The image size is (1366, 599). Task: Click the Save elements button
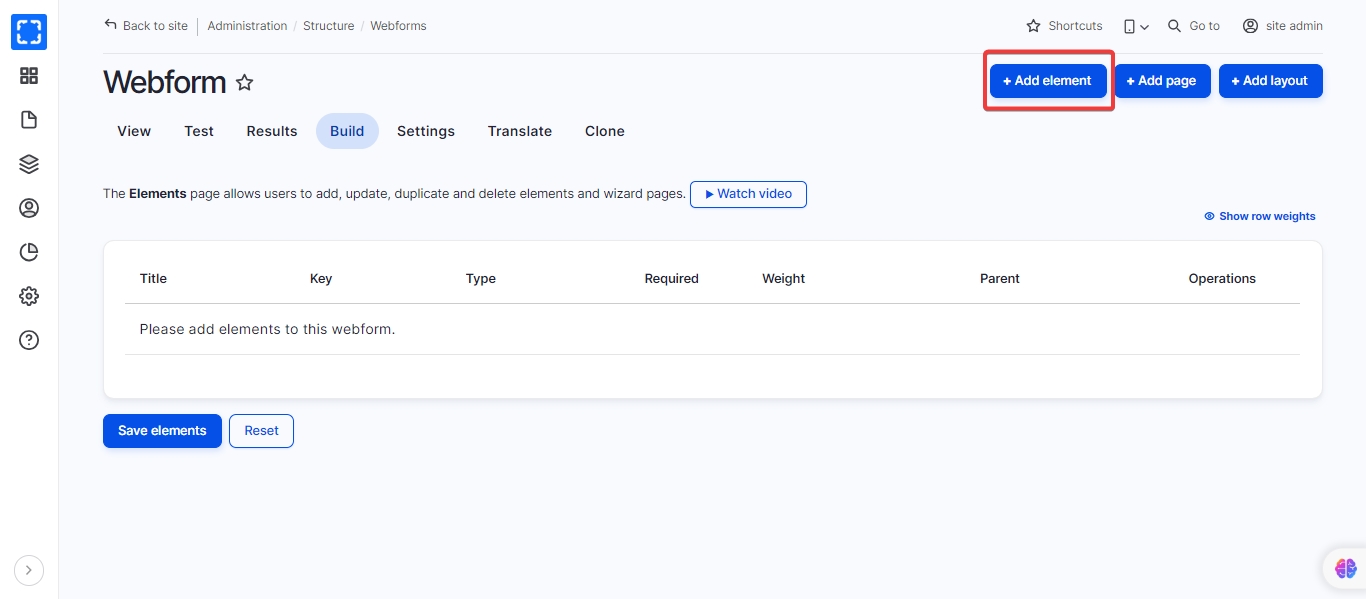coord(162,431)
